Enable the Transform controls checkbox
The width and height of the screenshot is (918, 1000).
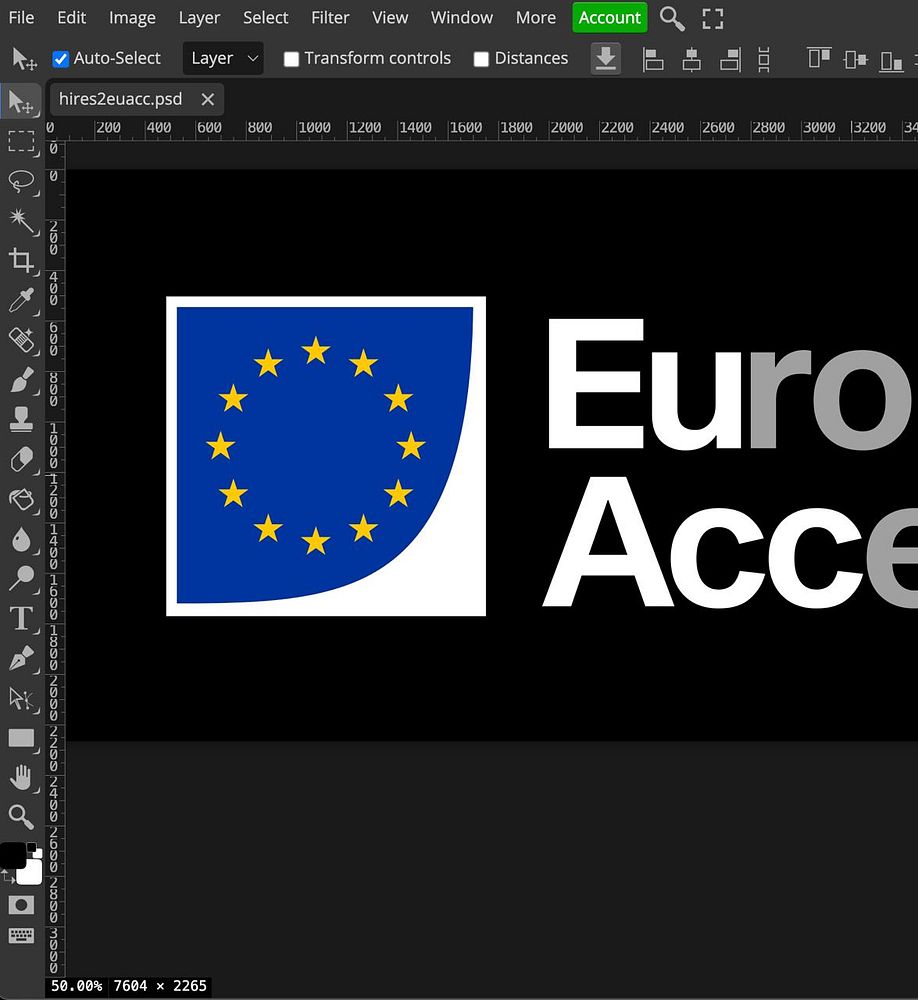click(x=291, y=59)
